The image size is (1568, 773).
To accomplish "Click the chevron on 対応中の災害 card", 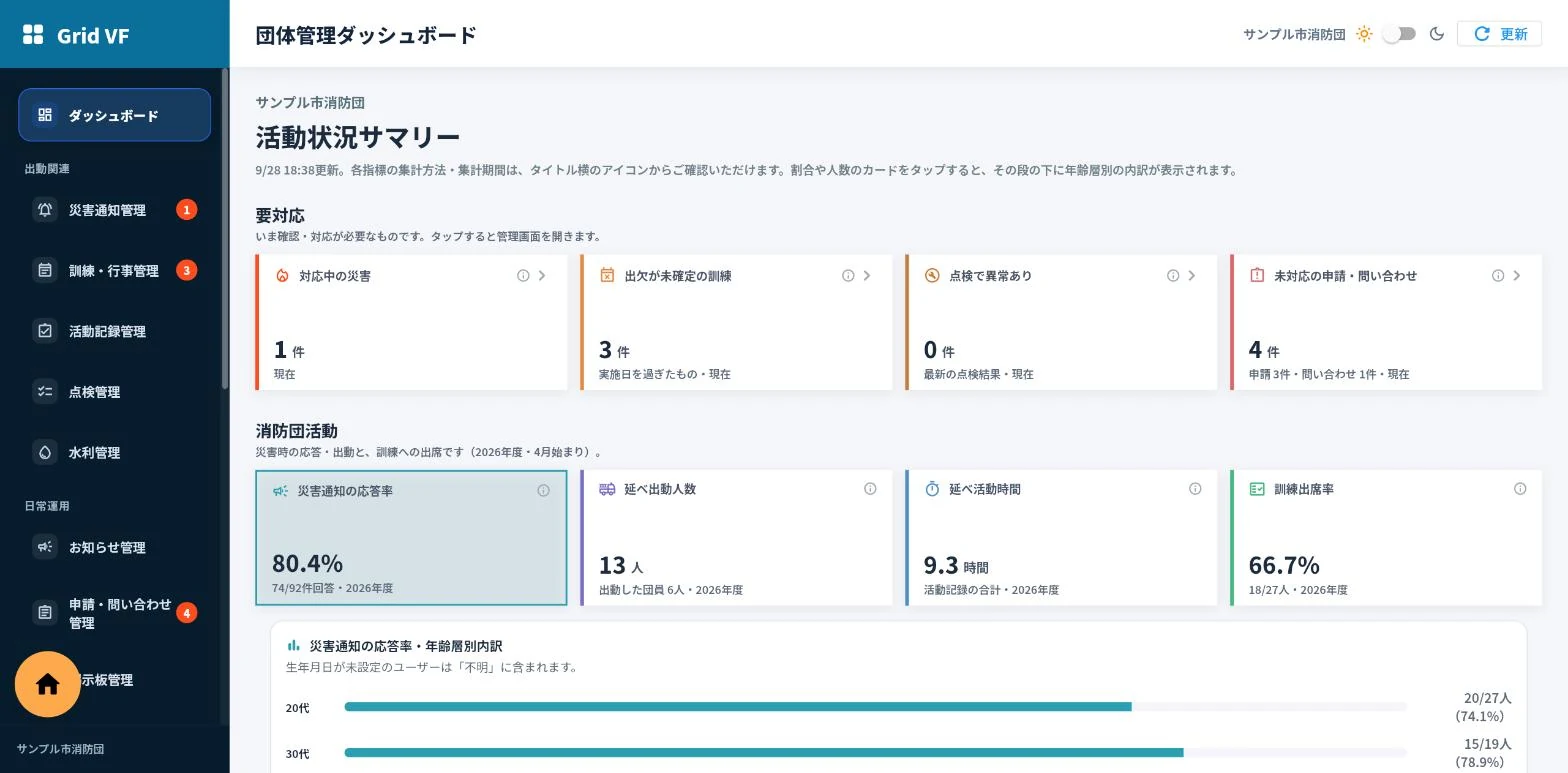I will tap(542, 276).
